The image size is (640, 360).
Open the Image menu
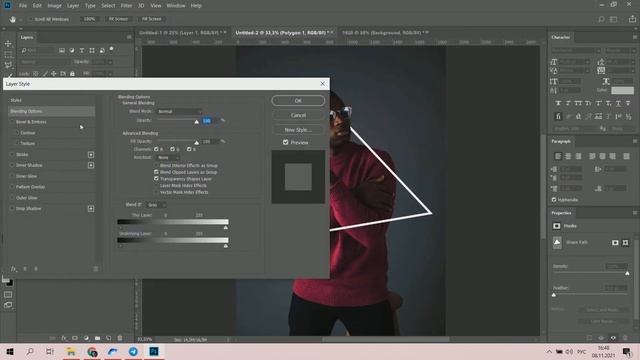click(54, 6)
